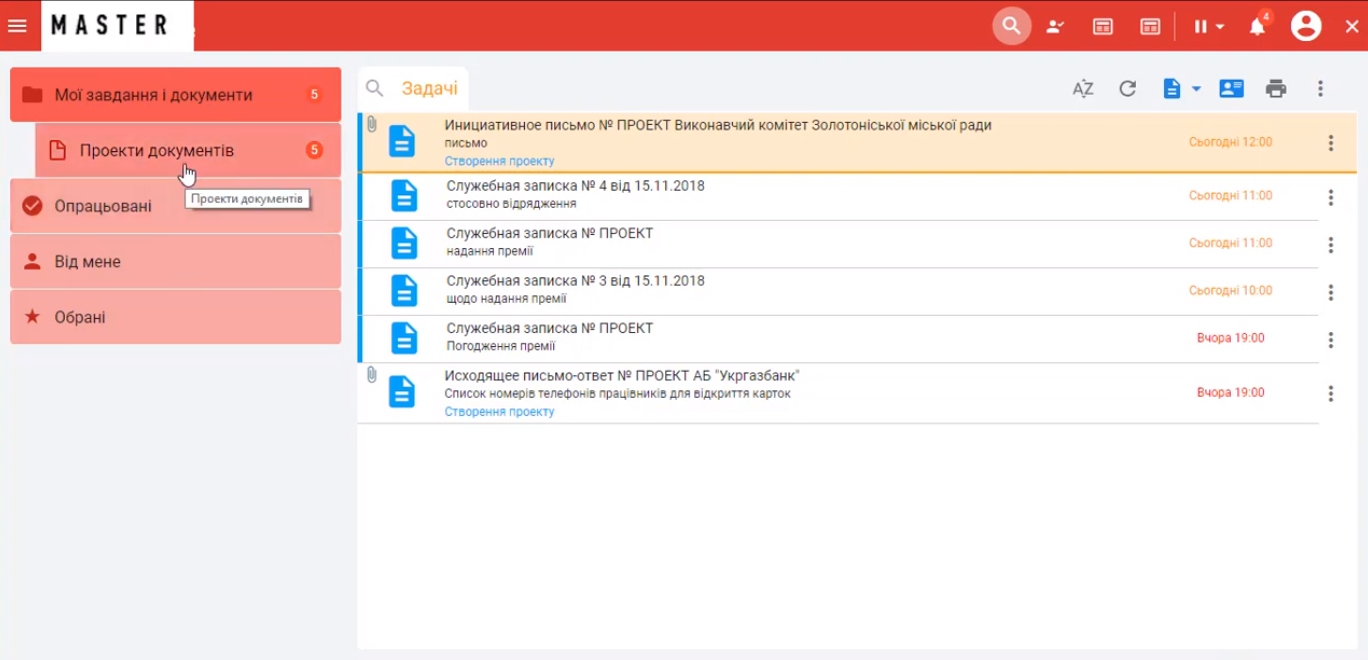Image resolution: width=1368 pixels, height=660 pixels.
Task: Open Мої завдання і документи folder
Action: (x=175, y=95)
